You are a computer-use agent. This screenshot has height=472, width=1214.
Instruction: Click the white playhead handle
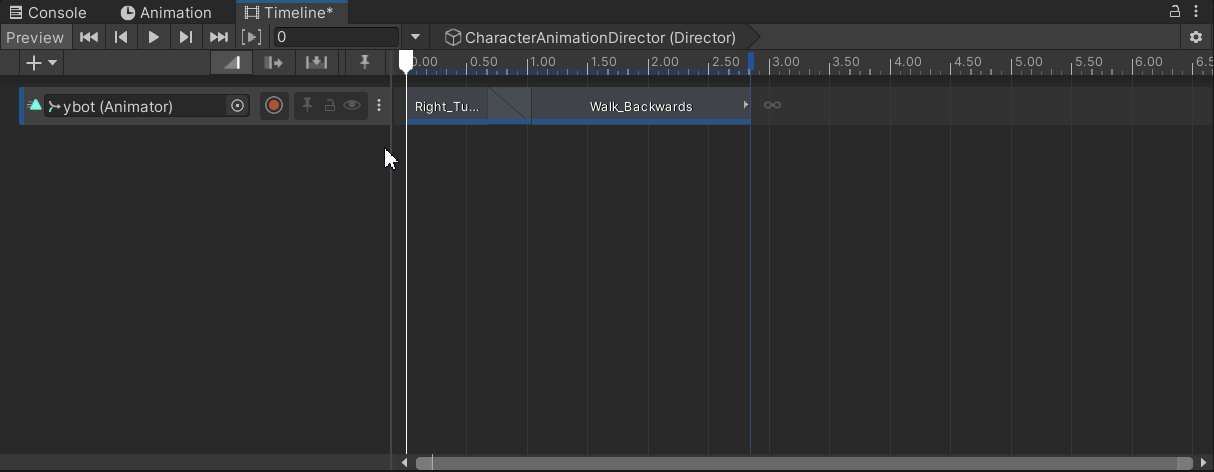point(406,61)
